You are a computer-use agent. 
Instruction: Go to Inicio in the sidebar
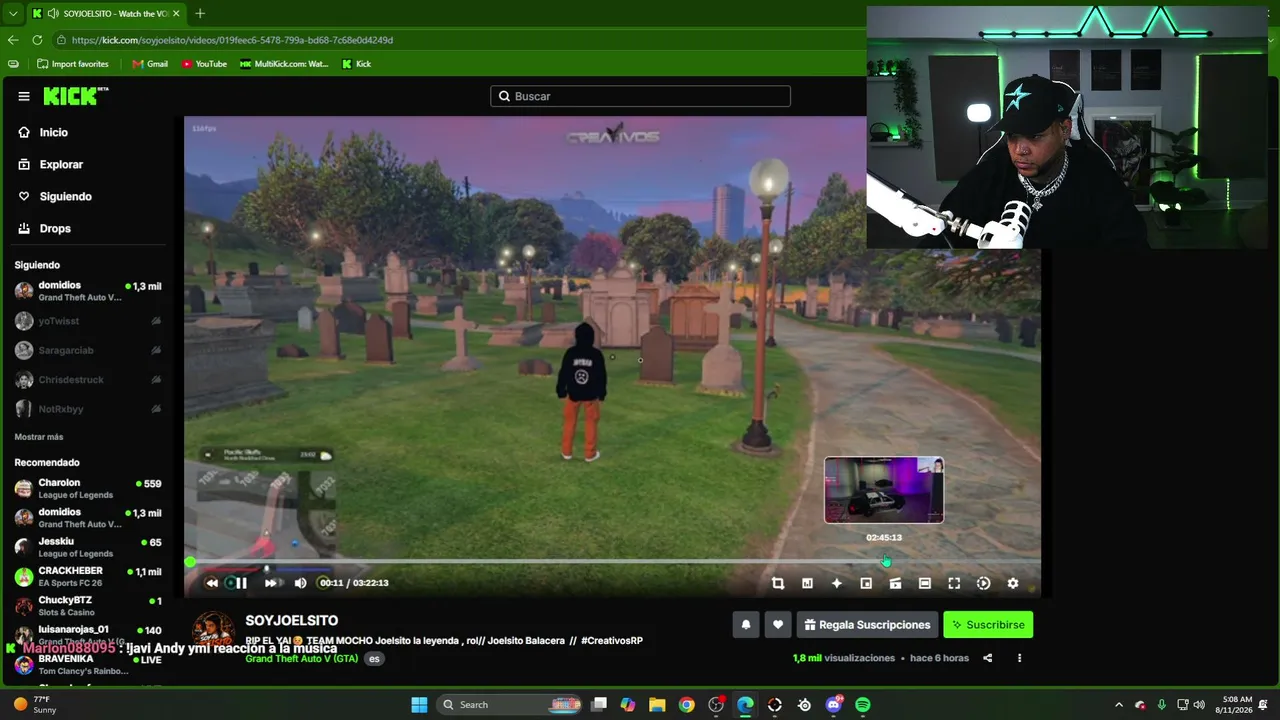click(x=43, y=132)
